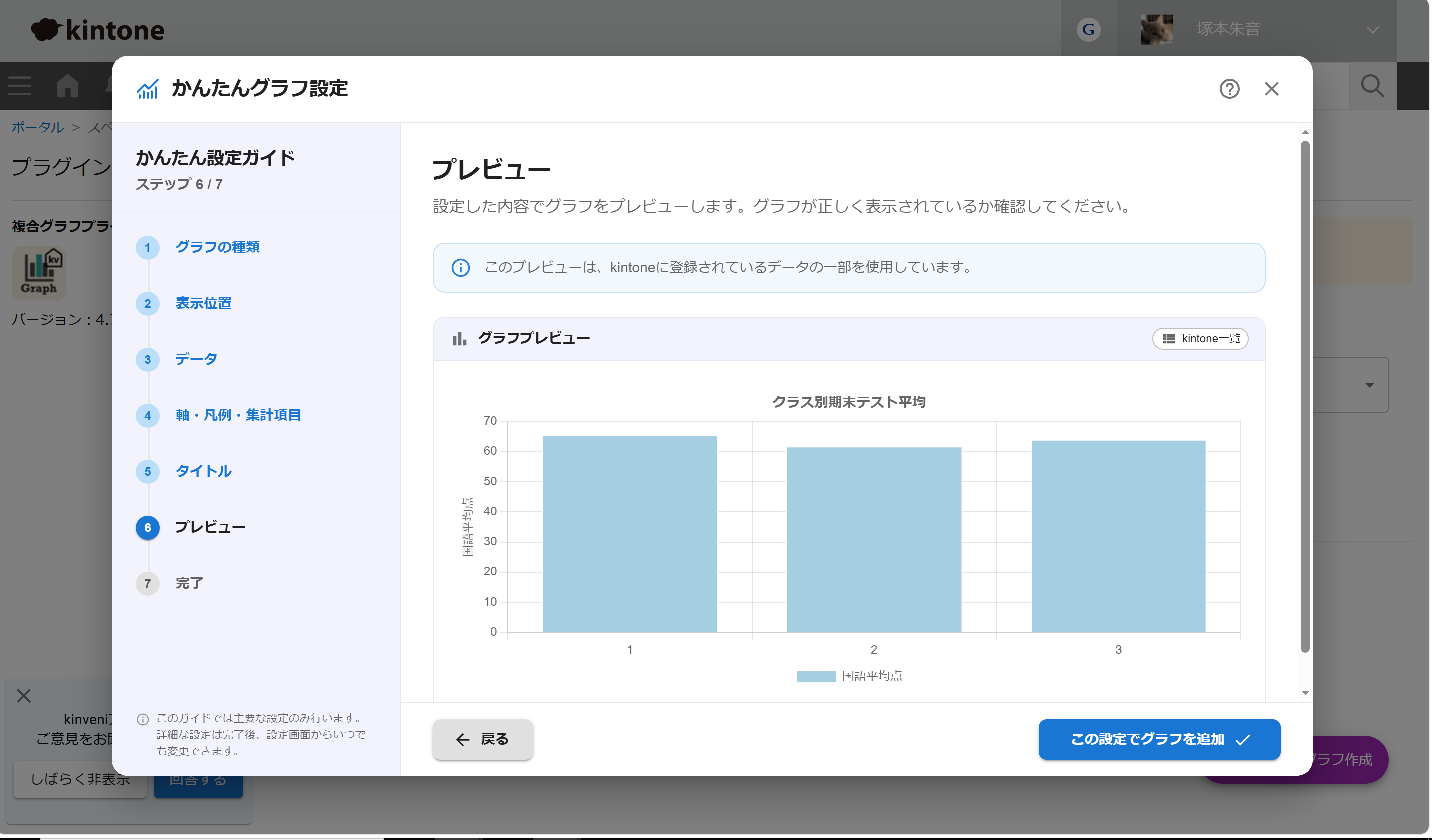Click the step 7 number circle
1432x840 pixels.
(x=148, y=584)
